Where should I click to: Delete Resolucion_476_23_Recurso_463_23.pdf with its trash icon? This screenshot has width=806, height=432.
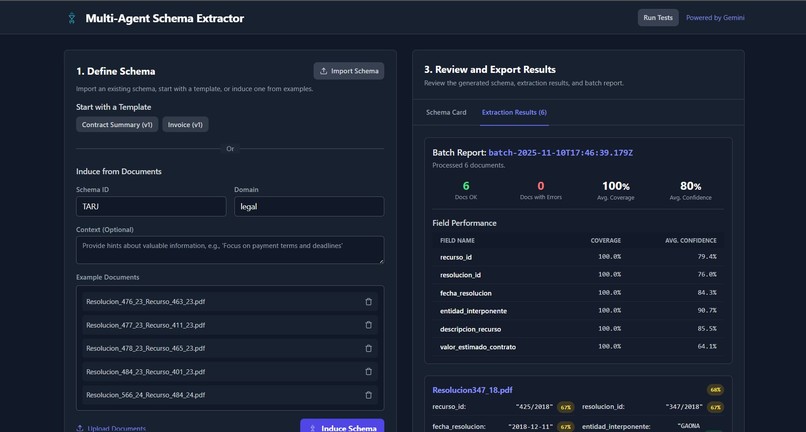[x=368, y=302]
